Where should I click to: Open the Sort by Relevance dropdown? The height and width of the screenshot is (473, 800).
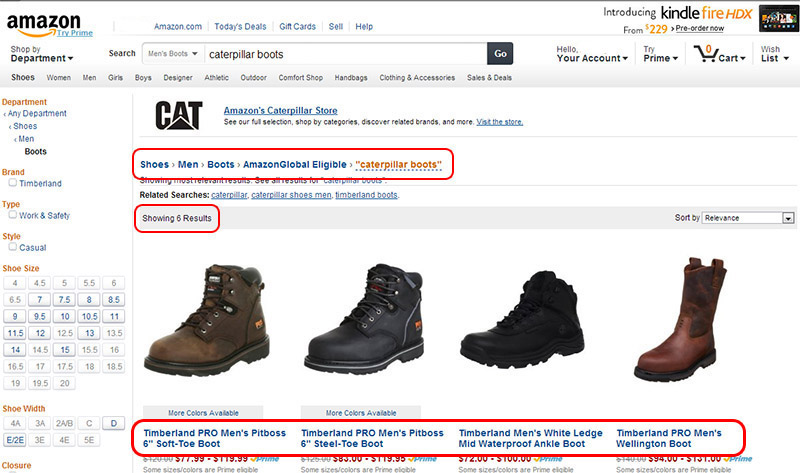point(748,217)
